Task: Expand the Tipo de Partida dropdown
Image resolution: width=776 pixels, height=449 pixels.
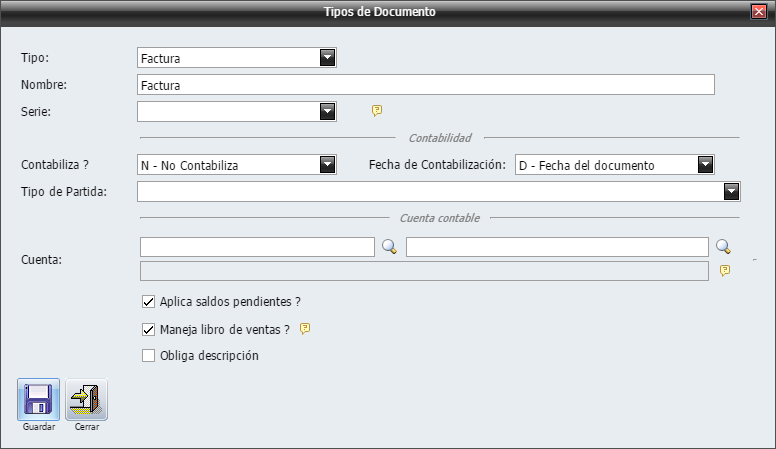Action: [731, 191]
